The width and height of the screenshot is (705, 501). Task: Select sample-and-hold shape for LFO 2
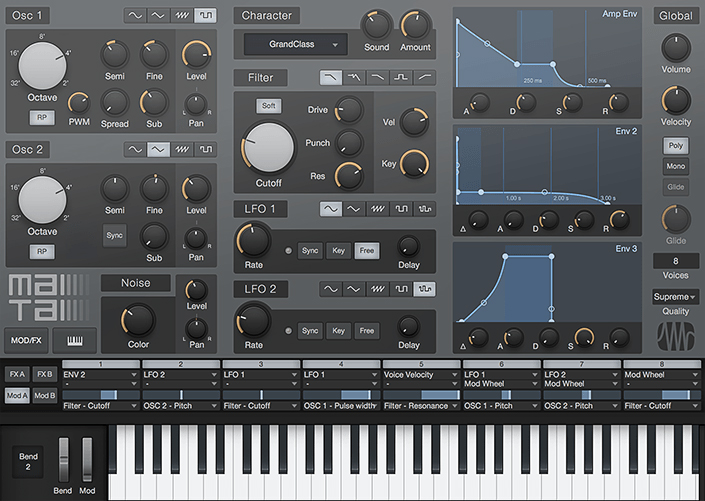[424, 289]
